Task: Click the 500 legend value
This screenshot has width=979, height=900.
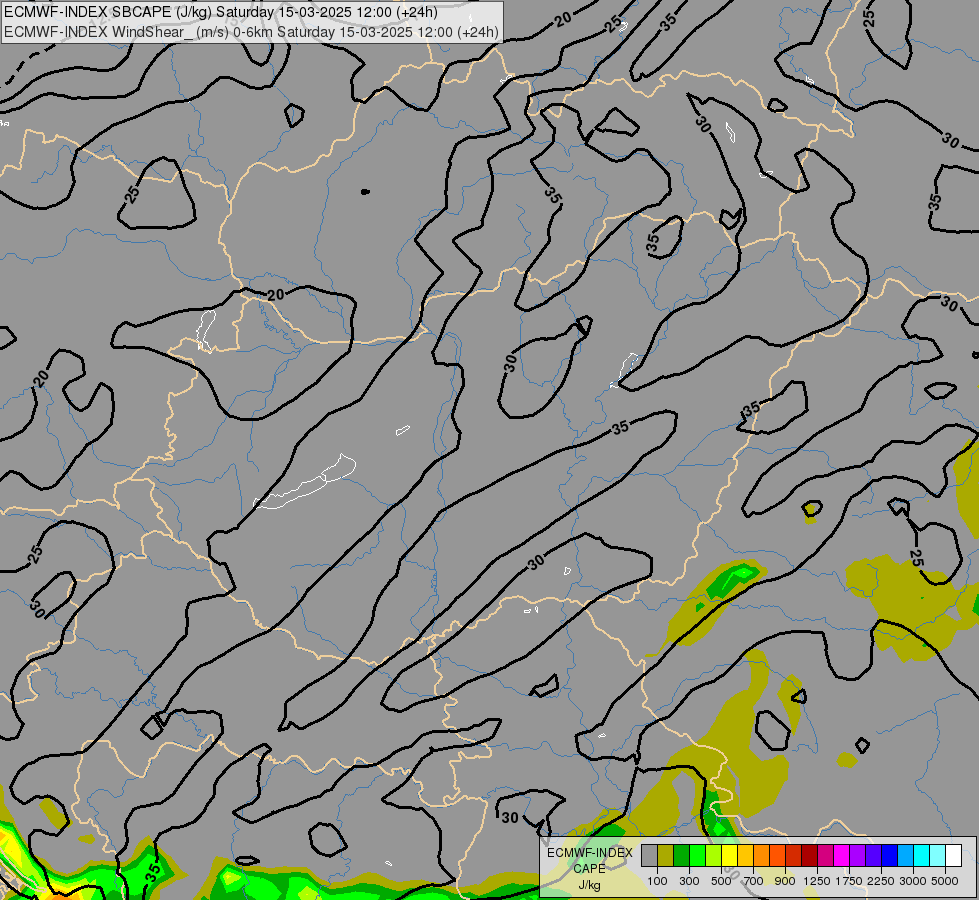Action: 721,881
